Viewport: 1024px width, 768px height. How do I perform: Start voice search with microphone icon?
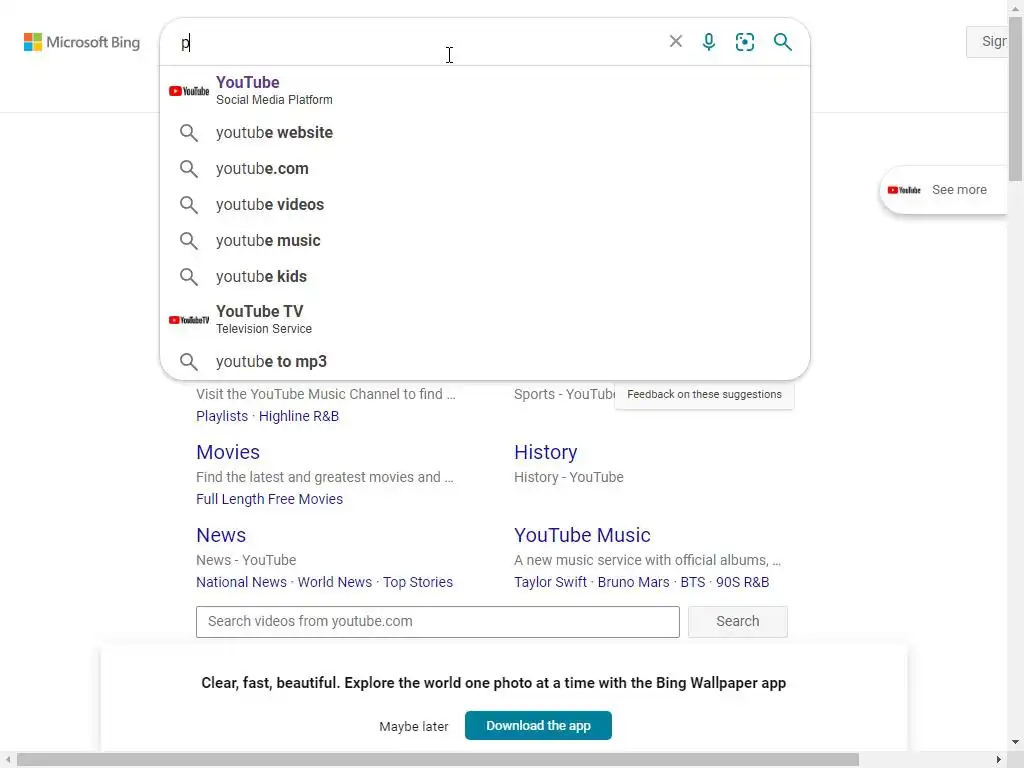point(709,42)
